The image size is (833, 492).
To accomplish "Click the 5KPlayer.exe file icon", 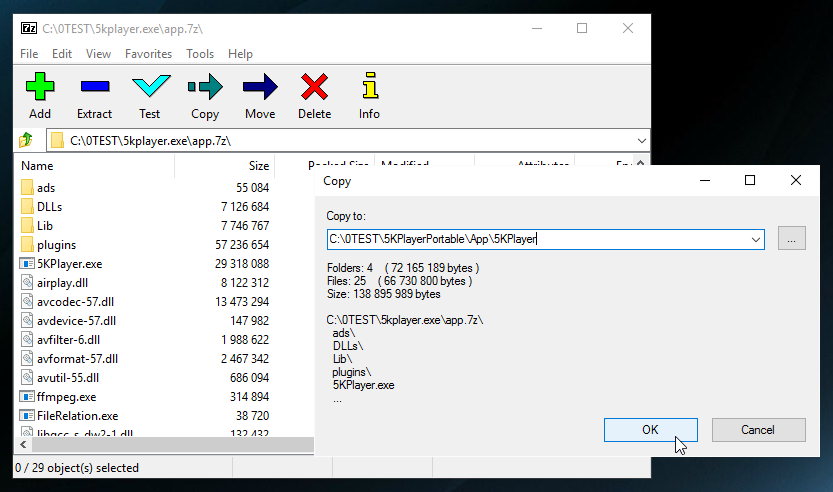I will [x=27, y=264].
